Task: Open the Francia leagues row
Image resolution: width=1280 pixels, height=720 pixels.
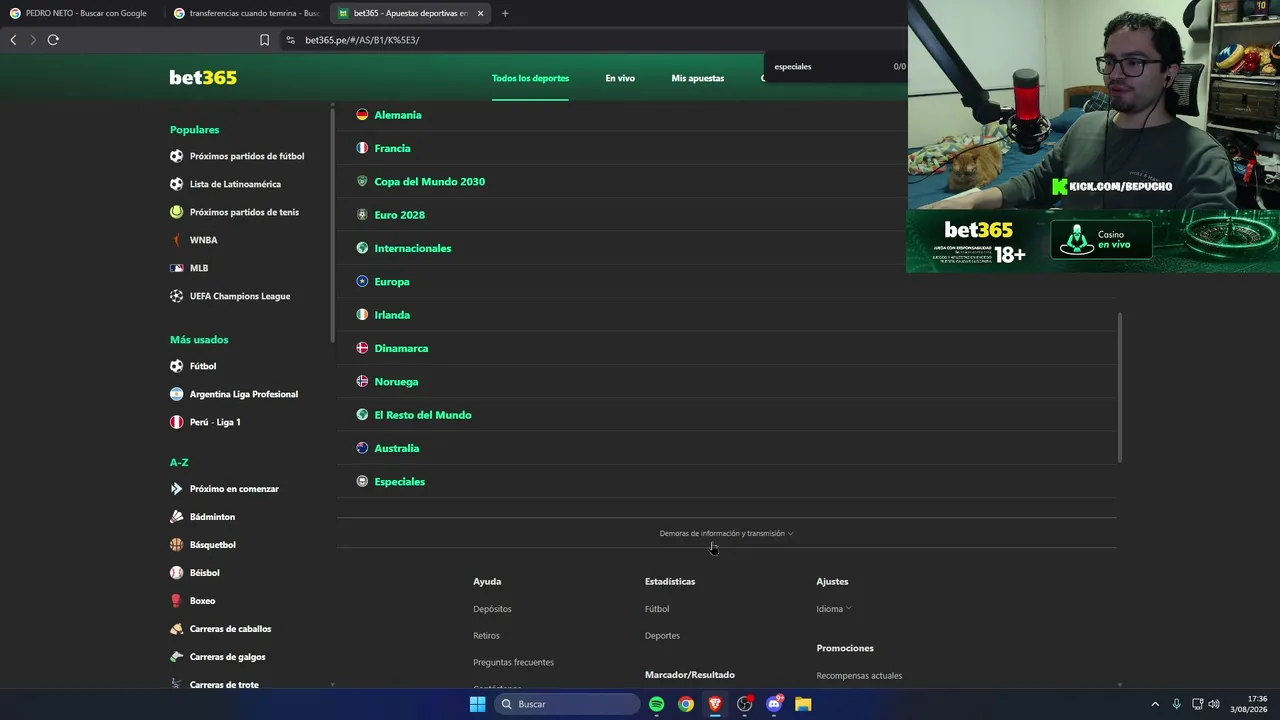Action: pos(726,148)
